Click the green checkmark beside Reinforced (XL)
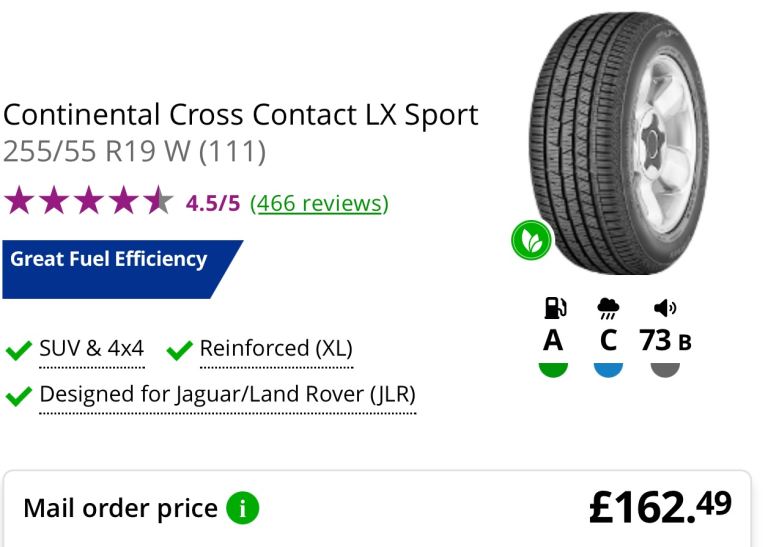 [180, 350]
